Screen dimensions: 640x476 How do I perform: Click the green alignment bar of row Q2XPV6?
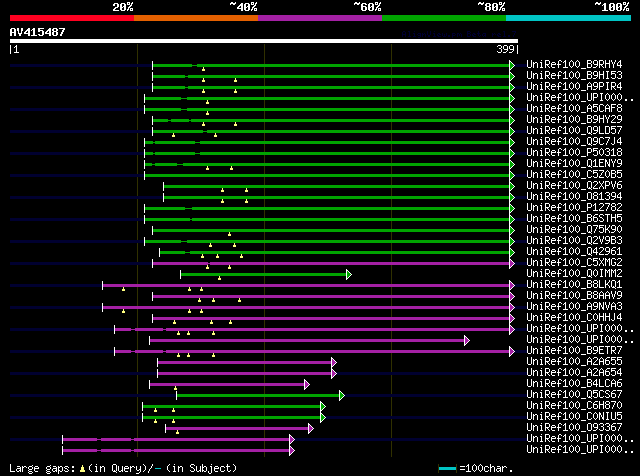[336, 187]
